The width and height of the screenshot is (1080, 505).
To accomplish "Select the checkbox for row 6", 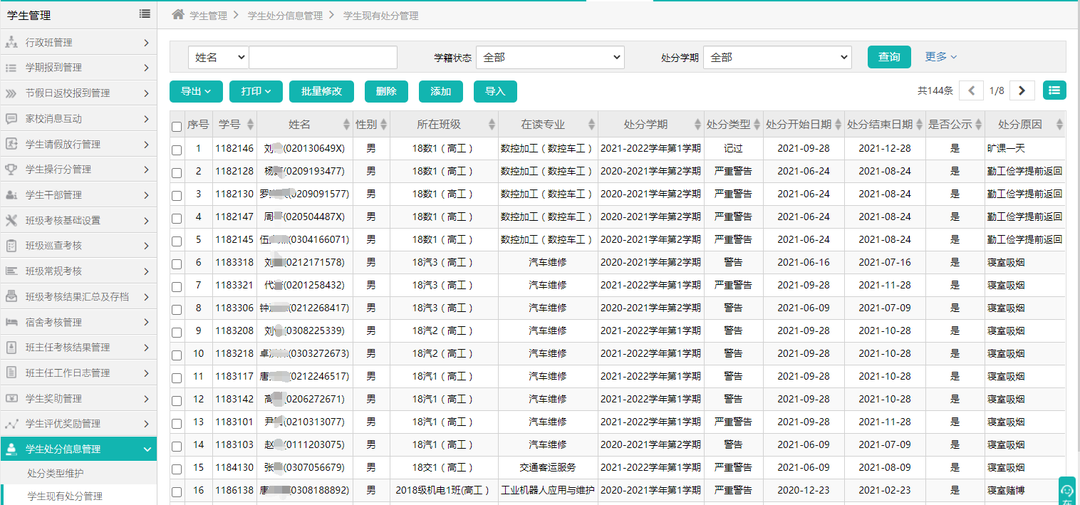I will [177, 263].
